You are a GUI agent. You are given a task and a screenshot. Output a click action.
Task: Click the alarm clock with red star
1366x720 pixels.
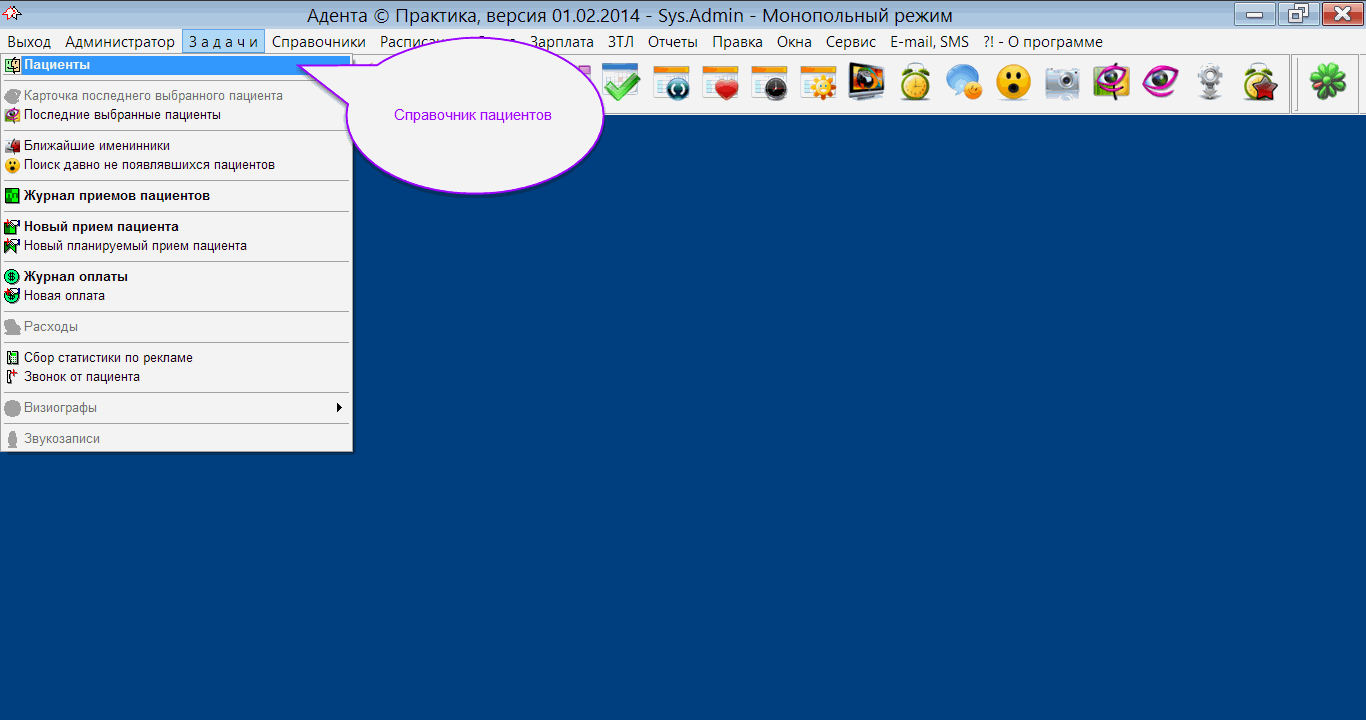click(1259, 82)
